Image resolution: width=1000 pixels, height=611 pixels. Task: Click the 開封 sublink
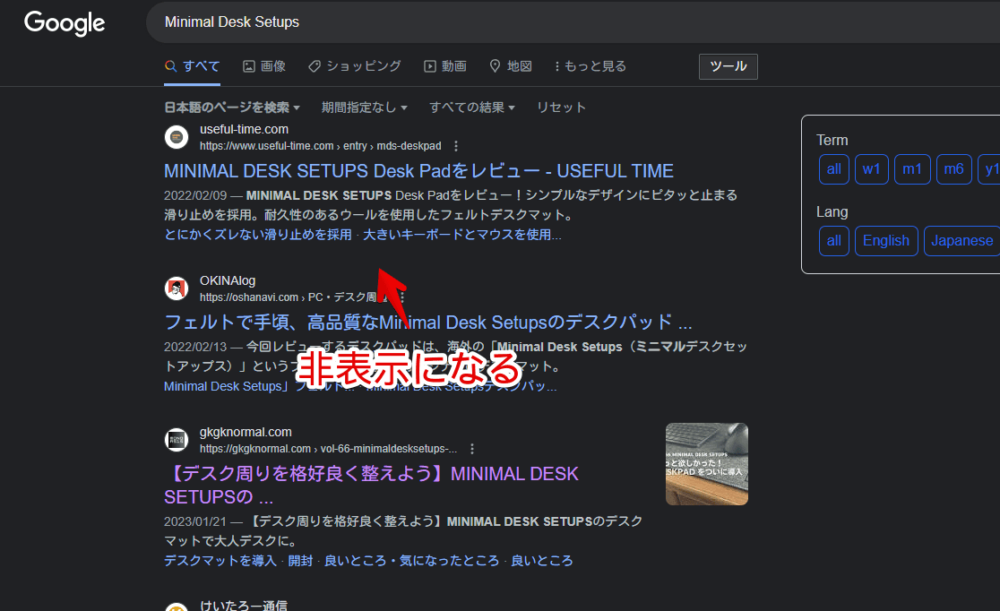[300, 561]
